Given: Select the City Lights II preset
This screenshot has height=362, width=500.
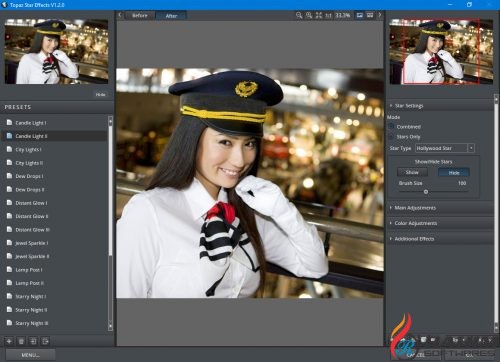Looking at the screenshot, I should (29, 163).
